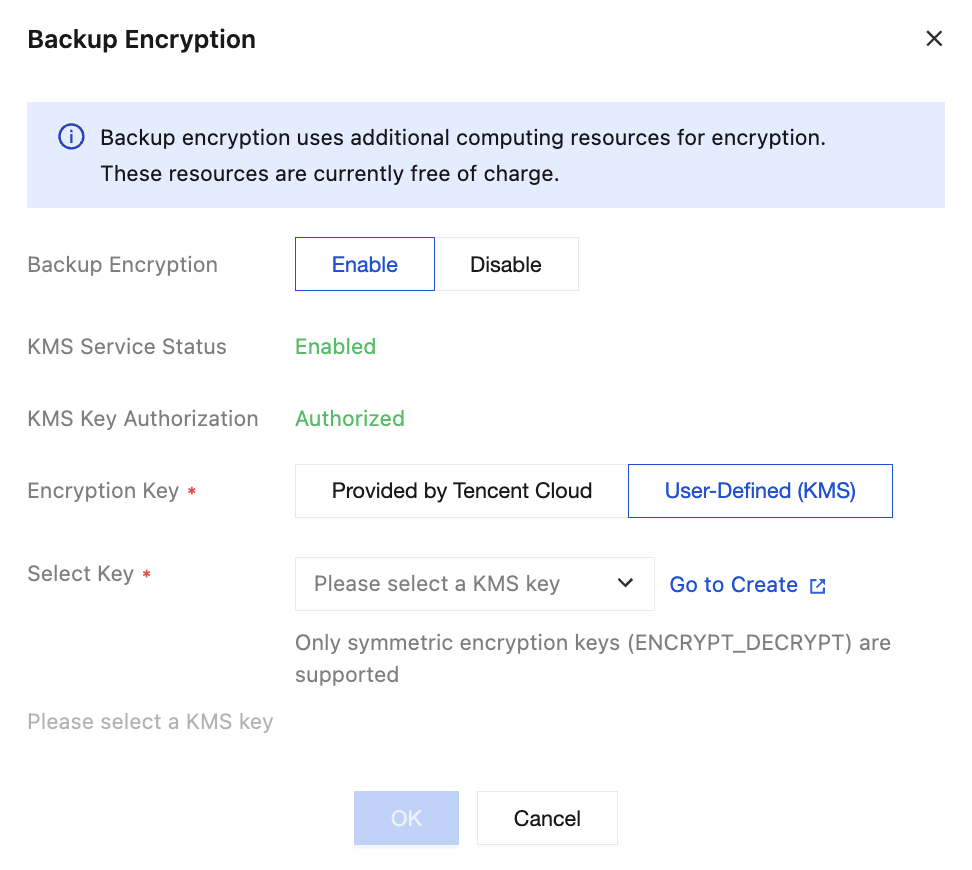This screenshot has height=870, width=972.
Task: Click the green Enabled status text
Action: 335,347
